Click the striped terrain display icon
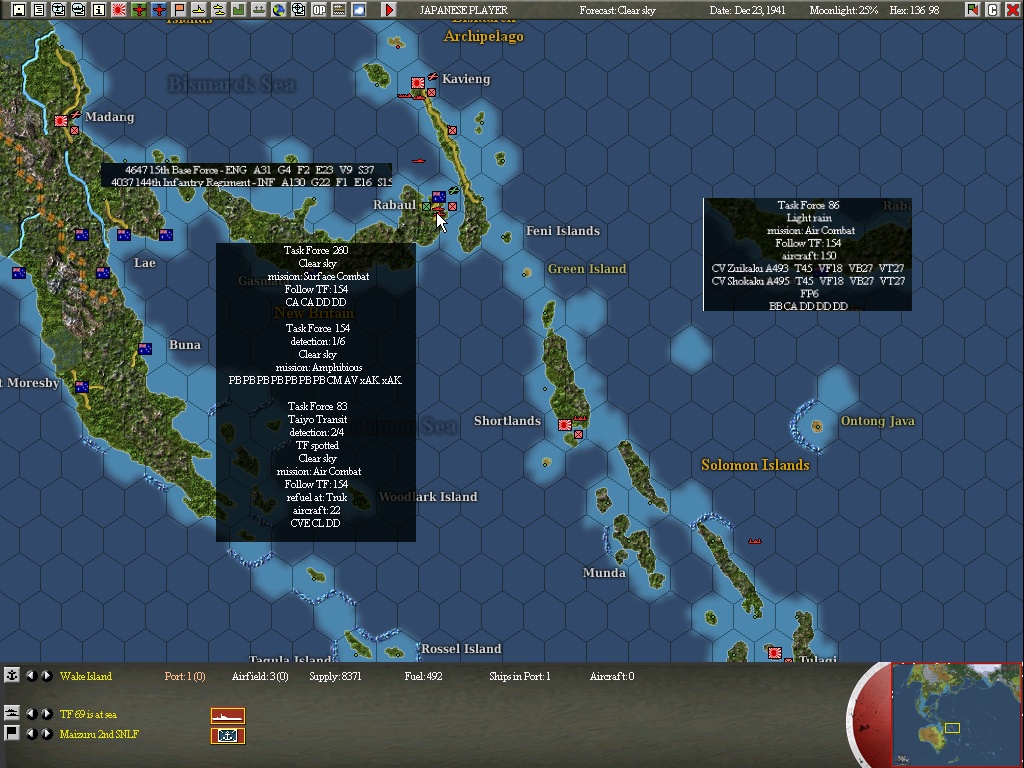 [339, 10]
